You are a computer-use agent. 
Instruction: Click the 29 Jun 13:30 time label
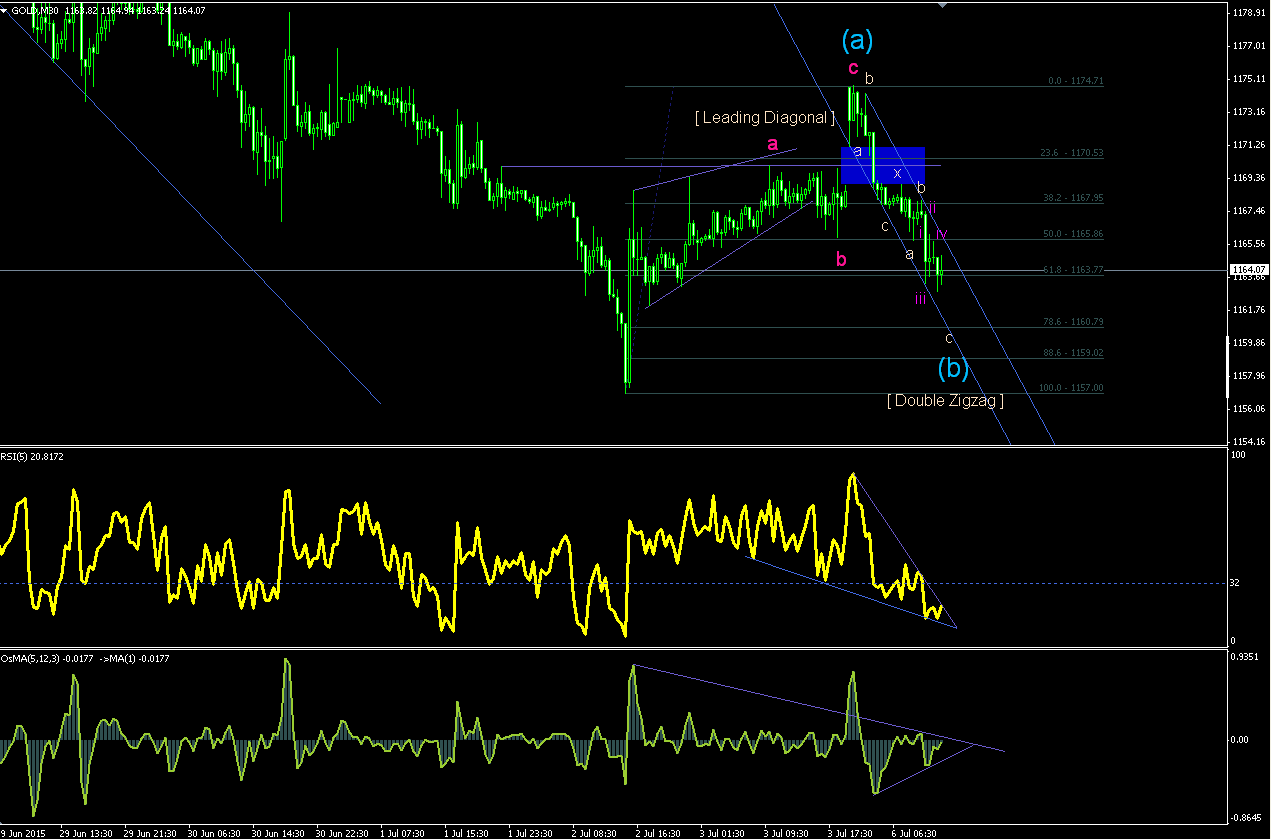point(85,832)
